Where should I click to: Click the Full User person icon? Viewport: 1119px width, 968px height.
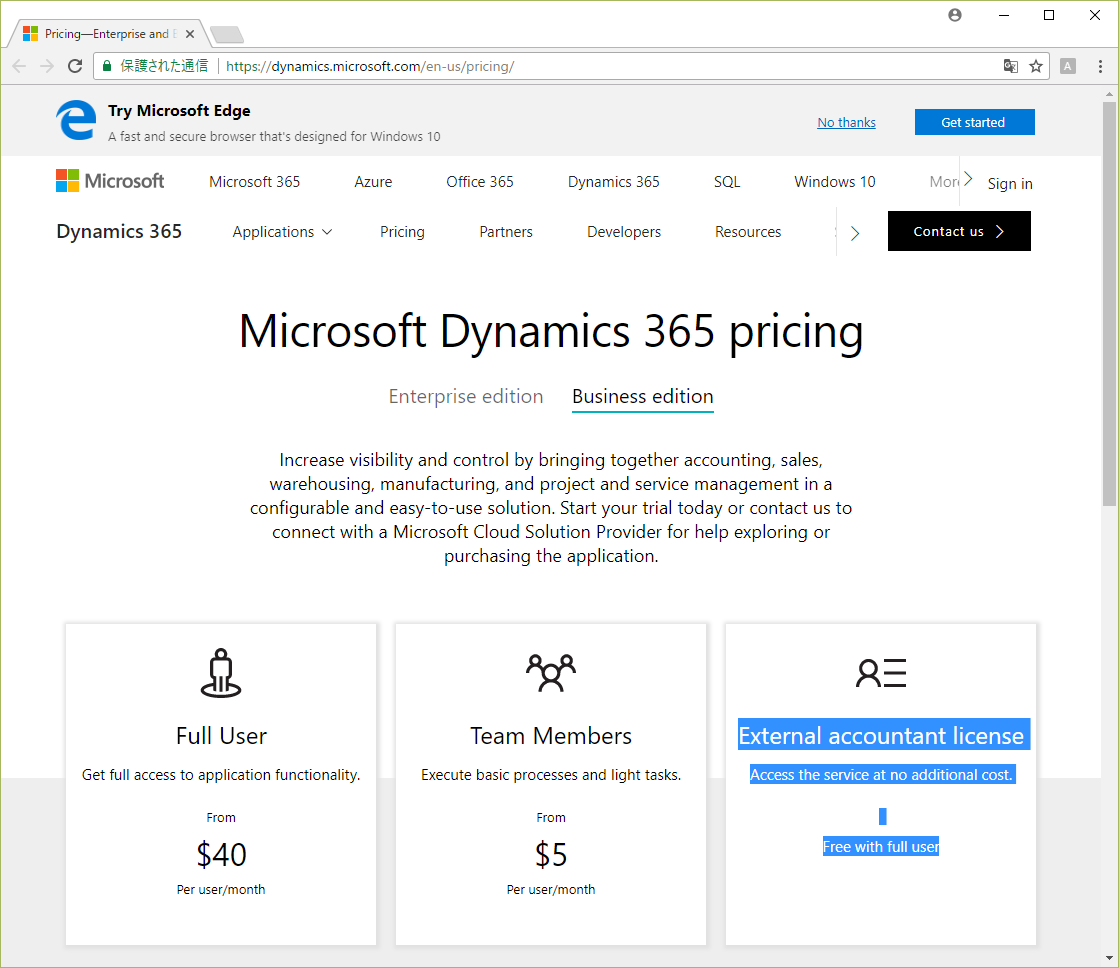[221, 672]
